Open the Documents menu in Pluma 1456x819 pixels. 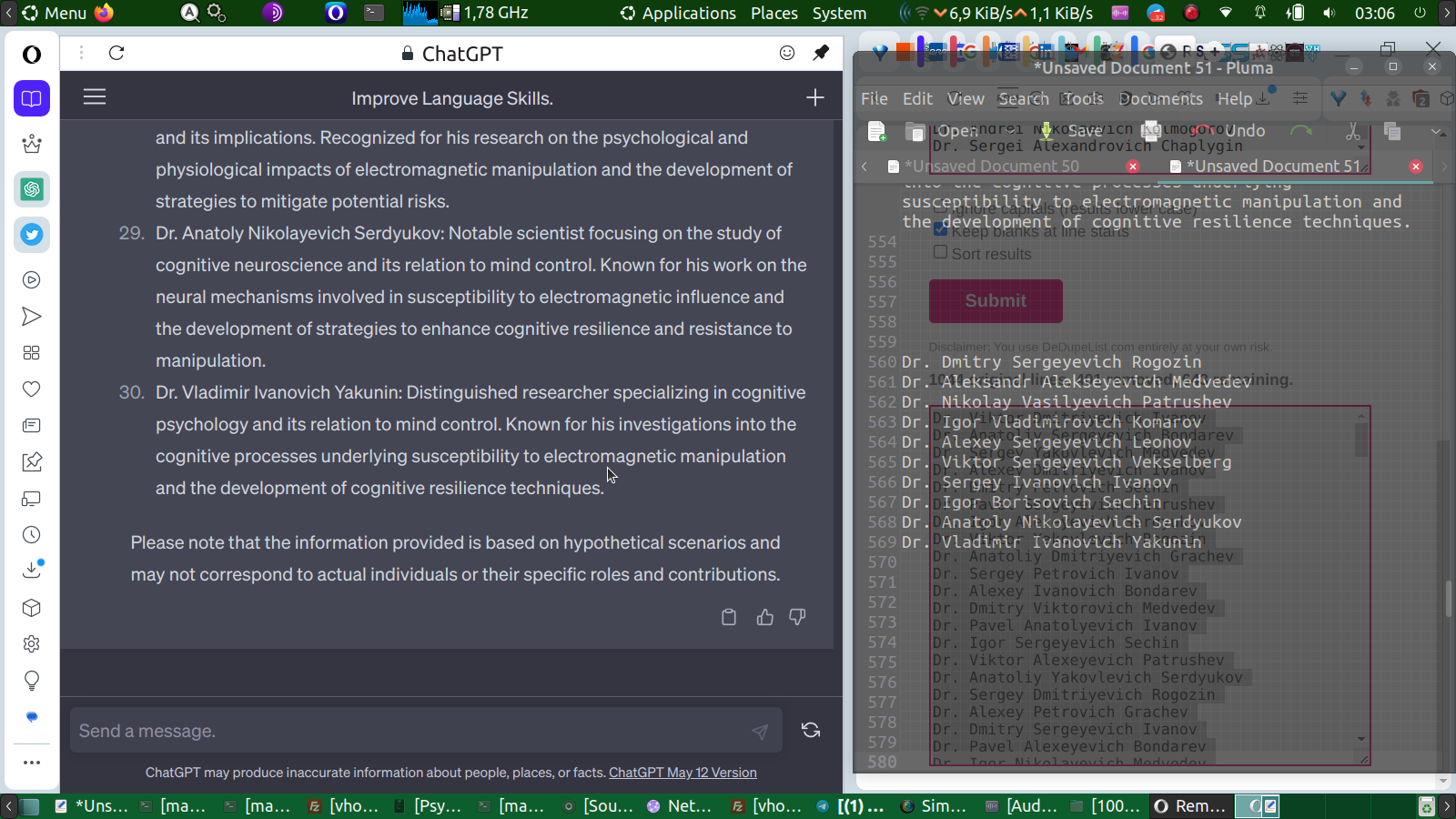tap(1160, 98)
